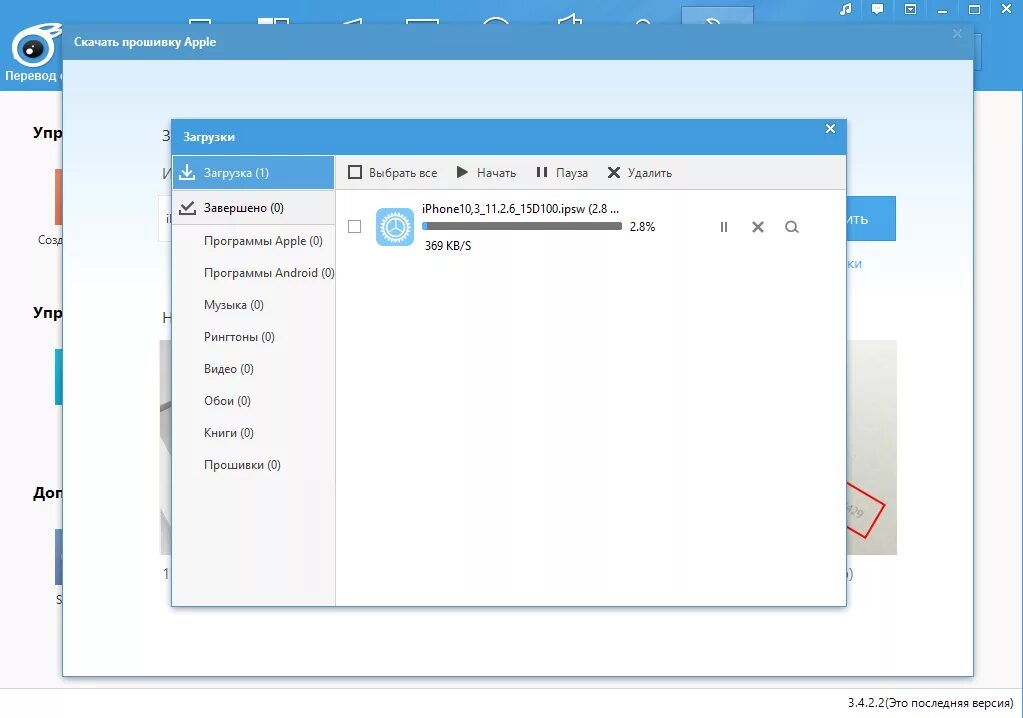Click the photo thumbnail with the red-outlined box
Screen dimensions: 1023x718
click(872, 447)
